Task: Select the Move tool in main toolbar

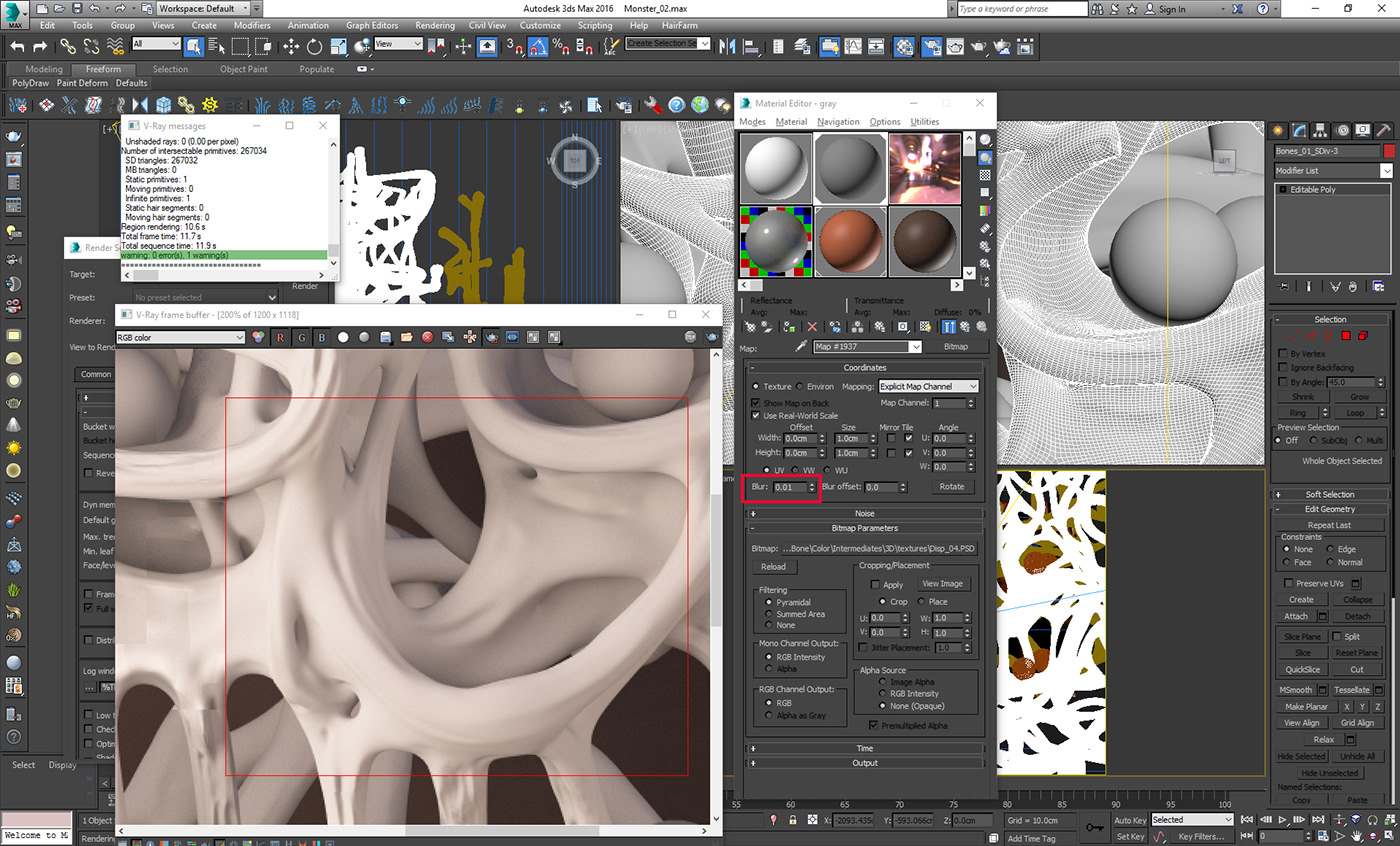Action: (291, 46)
